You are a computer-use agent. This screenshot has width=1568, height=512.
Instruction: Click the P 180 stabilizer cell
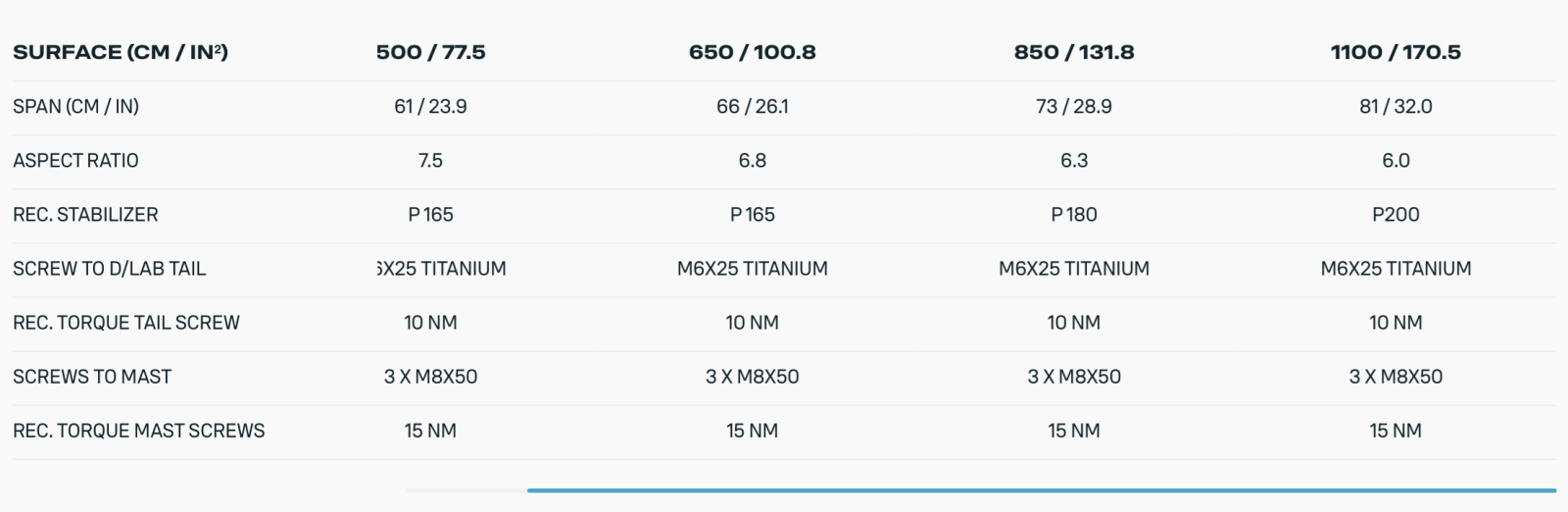point(1073,214)
